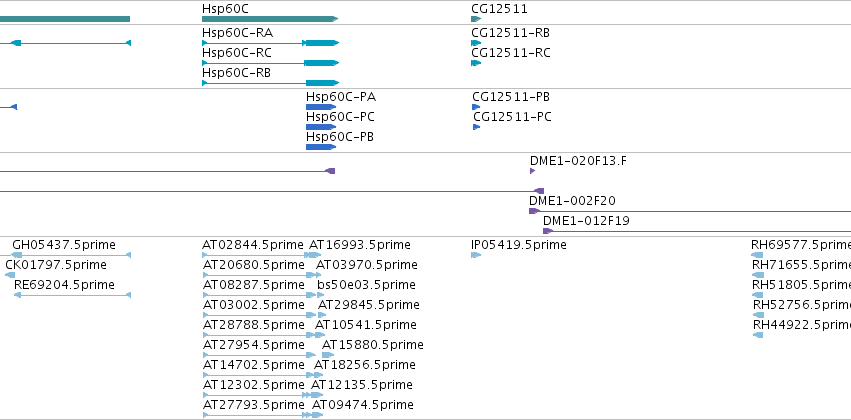Select the DME1-002F20 feature label
The height and width of the screenshot is (420, 851).
[573, 201]
